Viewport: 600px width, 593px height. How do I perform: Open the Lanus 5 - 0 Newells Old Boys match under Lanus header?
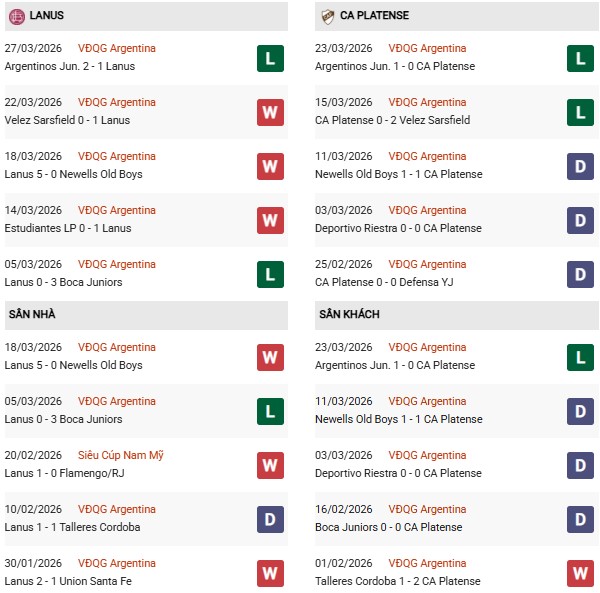pyautogui.click(x=73, y=174)
